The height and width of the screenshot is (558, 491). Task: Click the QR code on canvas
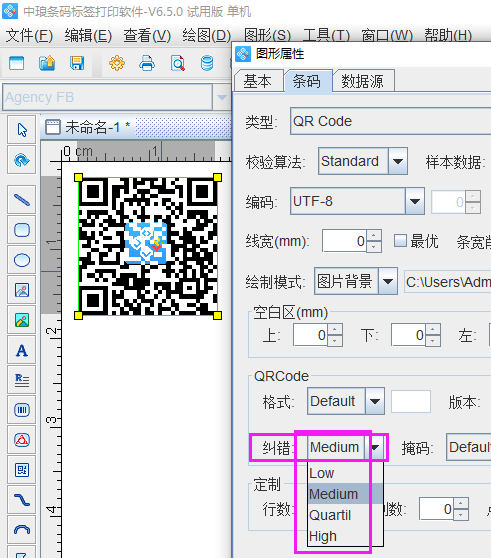(148, 246)
